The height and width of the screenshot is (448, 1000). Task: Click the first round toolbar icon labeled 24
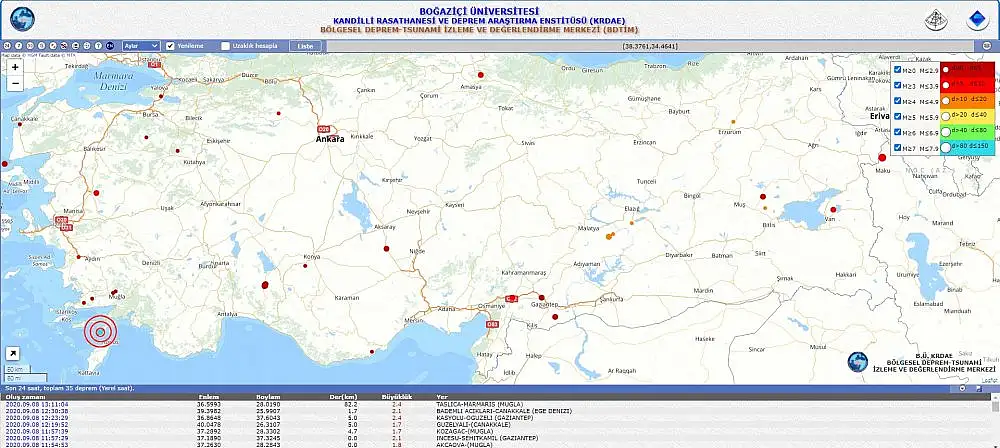point(7,46)
